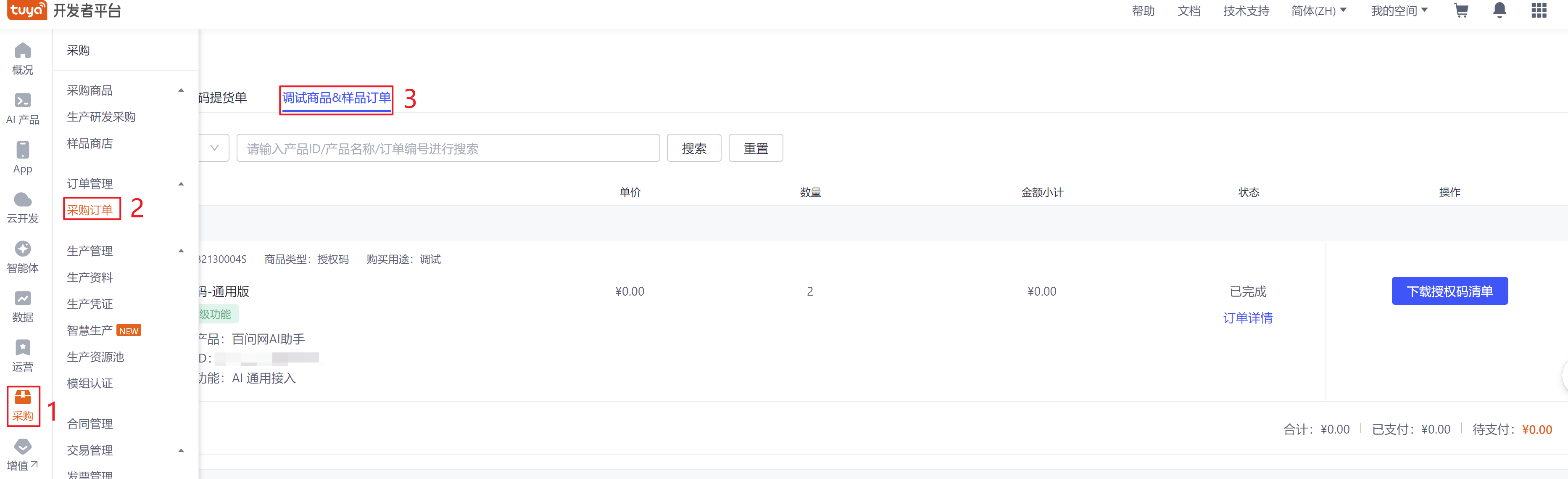Screen dimensions: 1568x479
Task: Switch to 调试商品&样品订单 tab
Action: click(x=336, y=98)
